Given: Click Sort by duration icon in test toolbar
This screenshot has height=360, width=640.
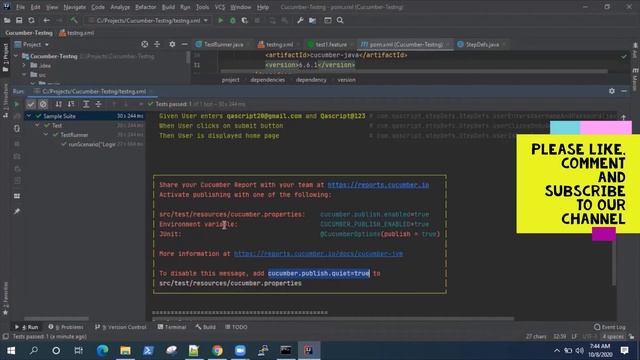Looking at the screenshot, I should pos(71,104).
